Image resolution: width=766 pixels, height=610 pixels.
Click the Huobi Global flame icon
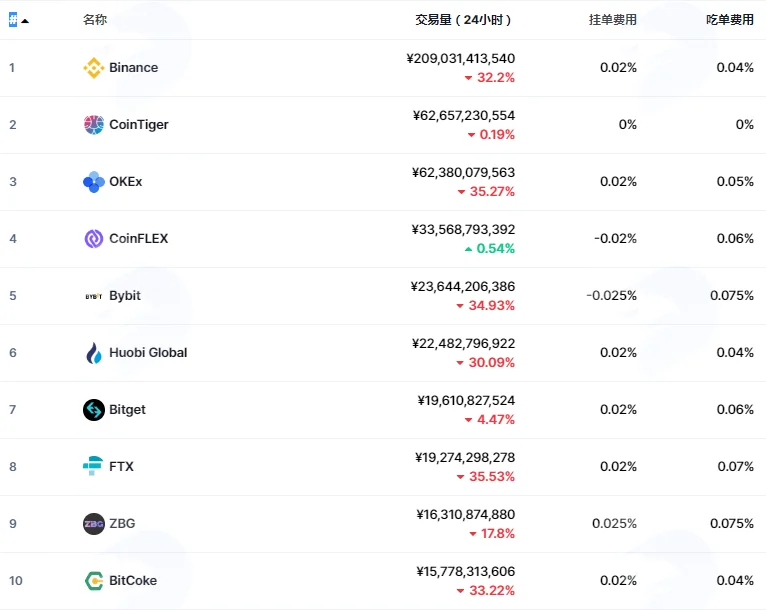(x=93, y=353)
